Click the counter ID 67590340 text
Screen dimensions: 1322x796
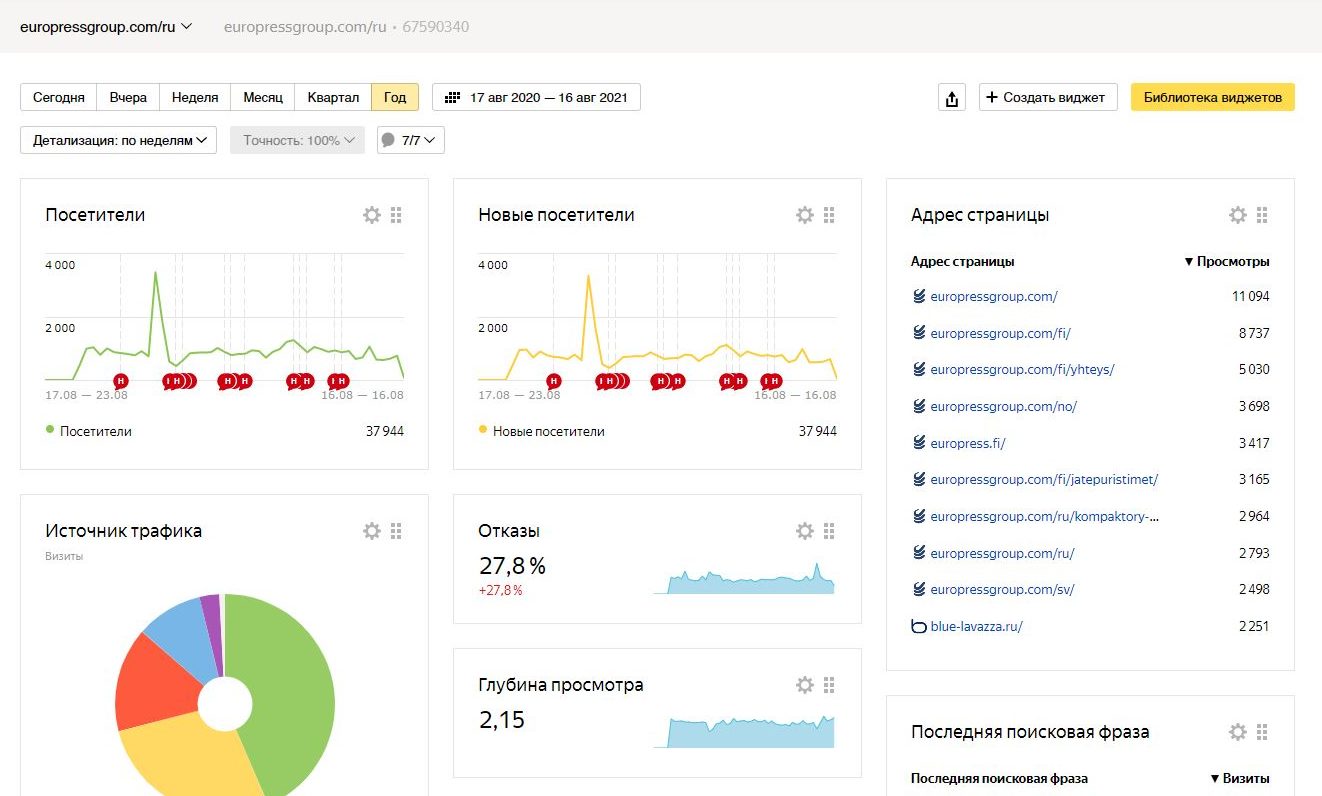(436, 27)
